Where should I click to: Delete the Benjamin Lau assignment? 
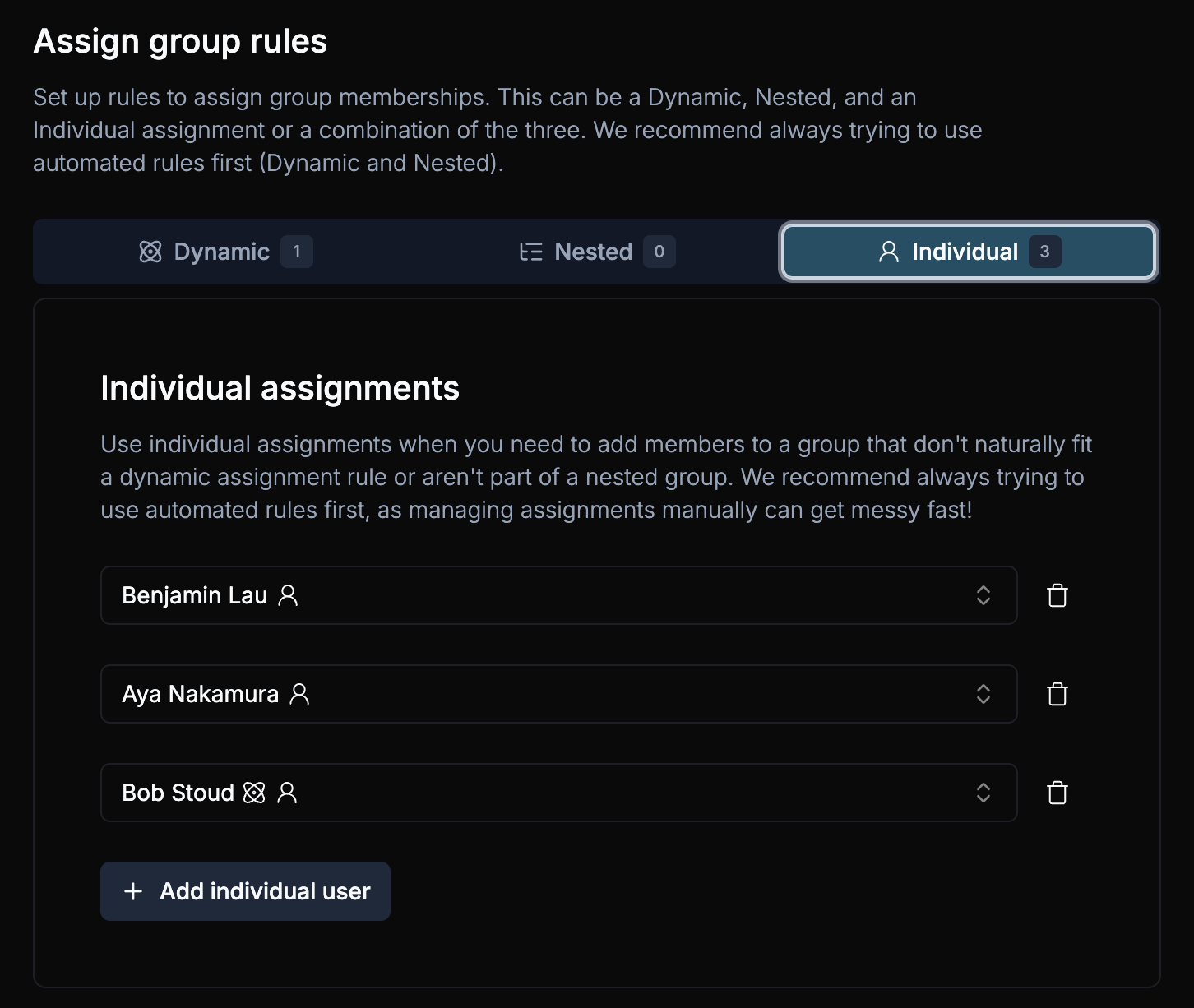point(1057,595)
